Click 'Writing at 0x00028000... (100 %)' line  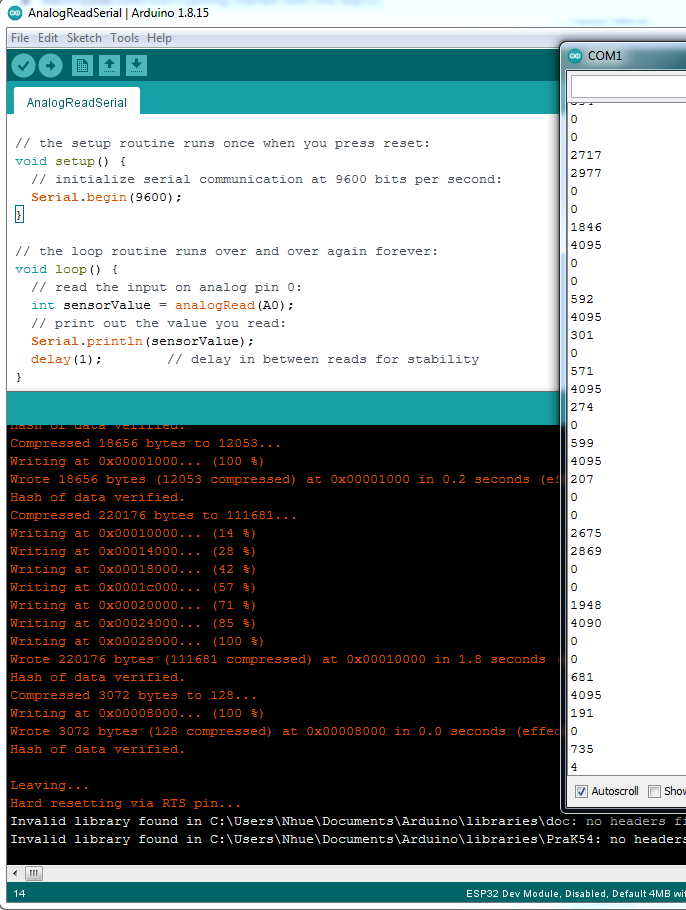coord(137,641)
